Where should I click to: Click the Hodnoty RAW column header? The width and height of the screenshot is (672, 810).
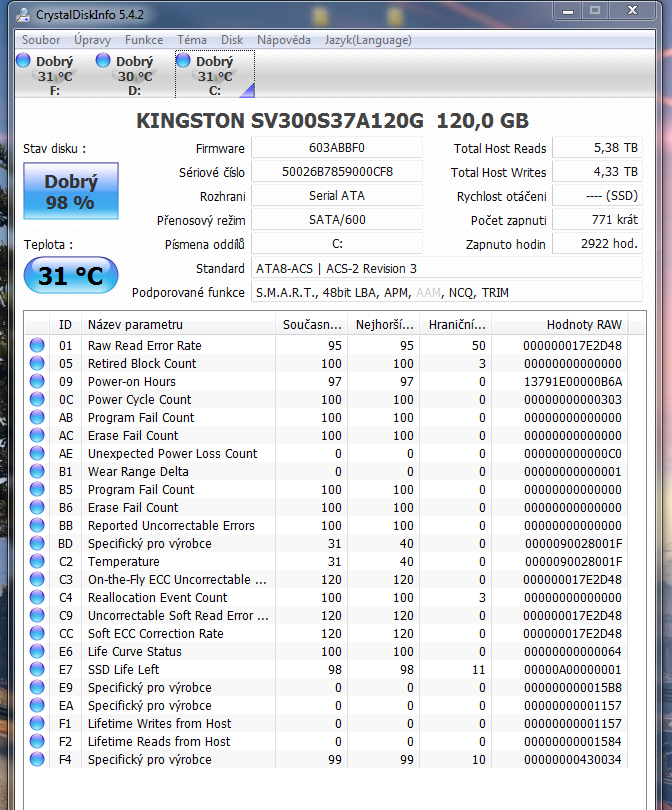(560, 324)
